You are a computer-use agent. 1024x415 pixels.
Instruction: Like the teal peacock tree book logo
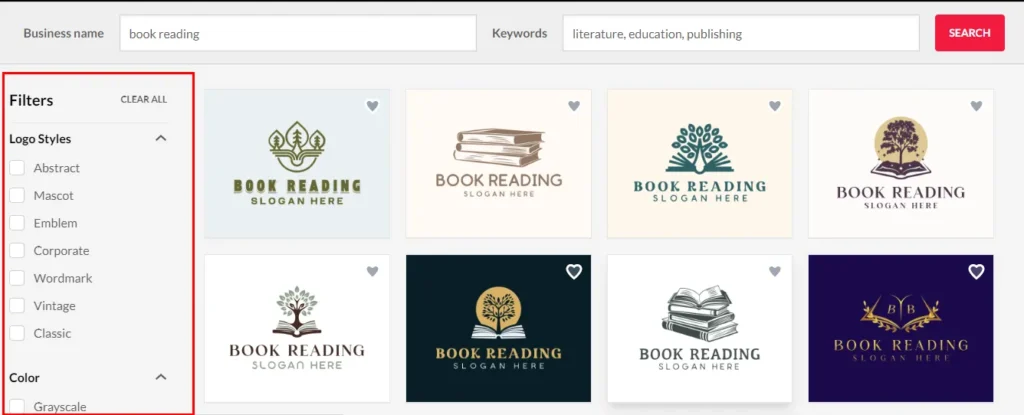coord(775,106)
